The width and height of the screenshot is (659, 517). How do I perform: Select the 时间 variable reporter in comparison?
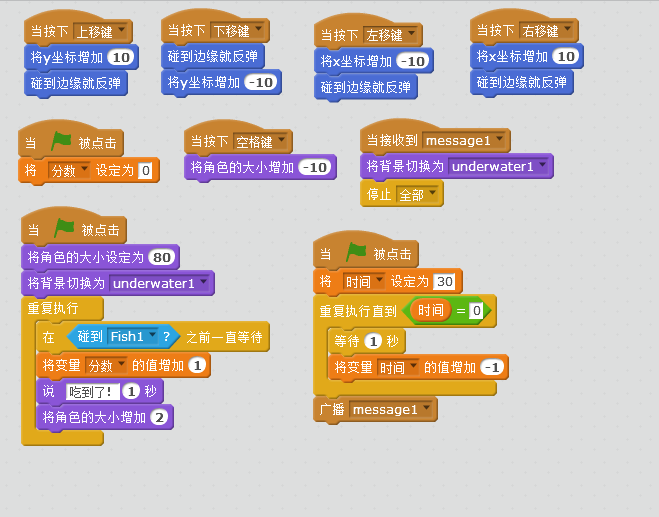click(430, 311)
